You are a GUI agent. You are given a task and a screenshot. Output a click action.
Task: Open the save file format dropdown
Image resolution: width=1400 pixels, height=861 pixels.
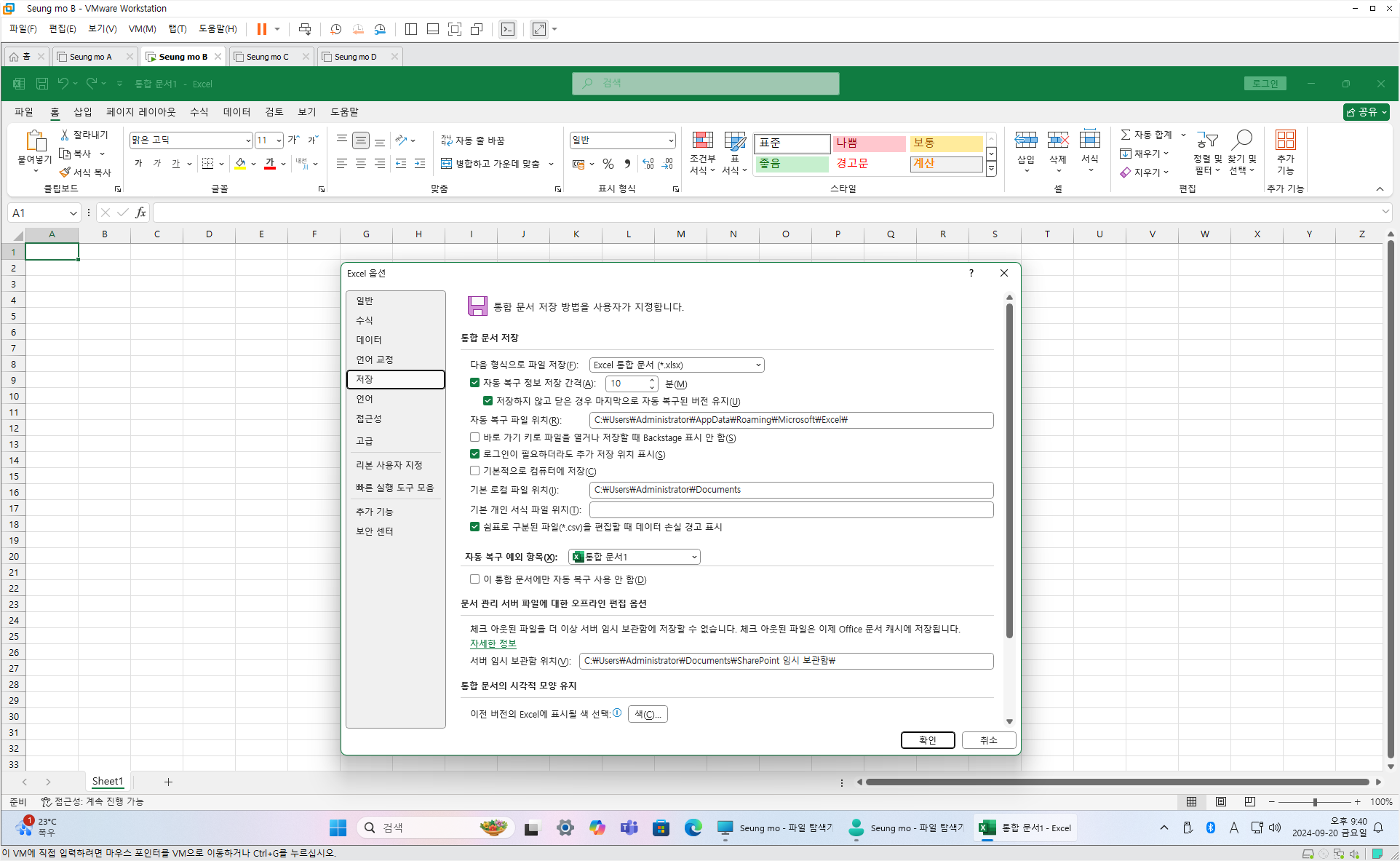pyautogui.click(x=757, y=365)
